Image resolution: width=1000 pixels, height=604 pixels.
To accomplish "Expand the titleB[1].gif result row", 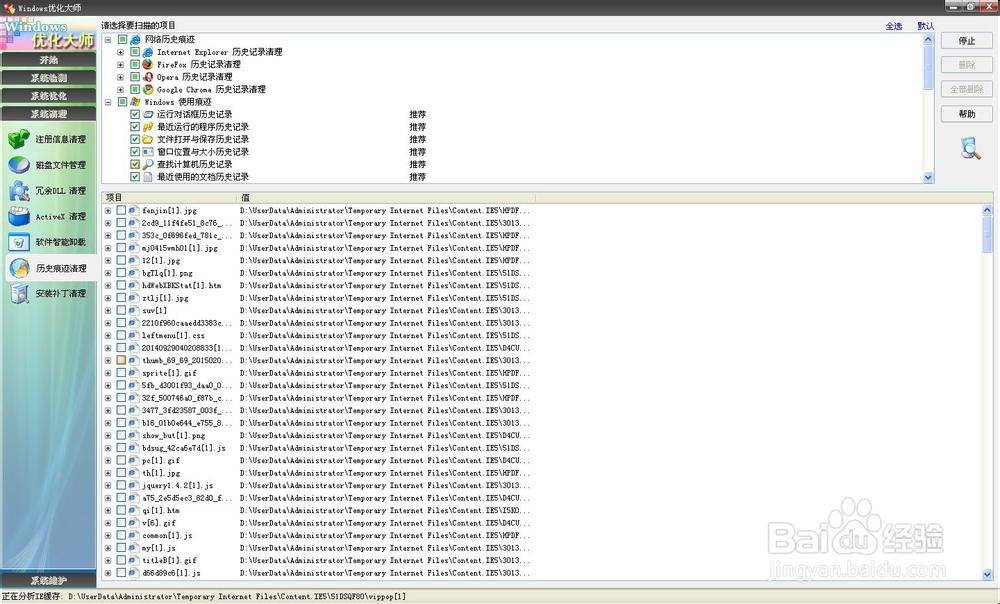I will (108, 560).
